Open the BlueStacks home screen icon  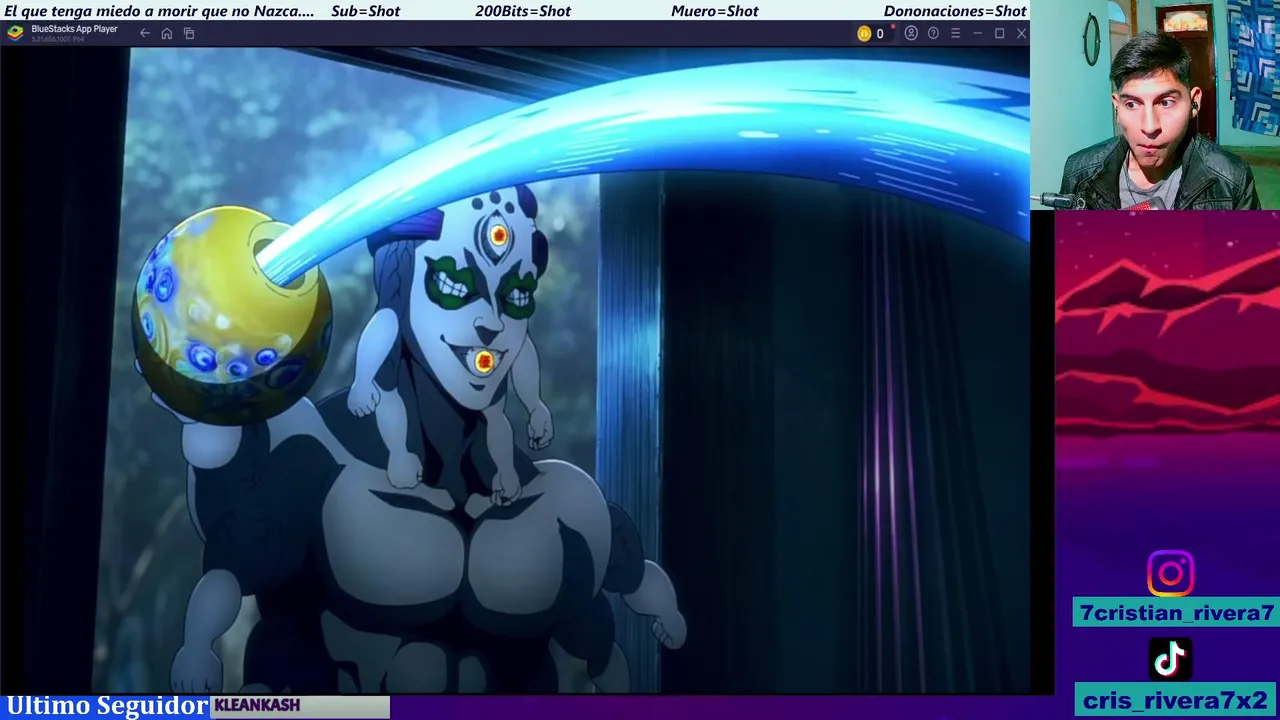coord(167,33)
